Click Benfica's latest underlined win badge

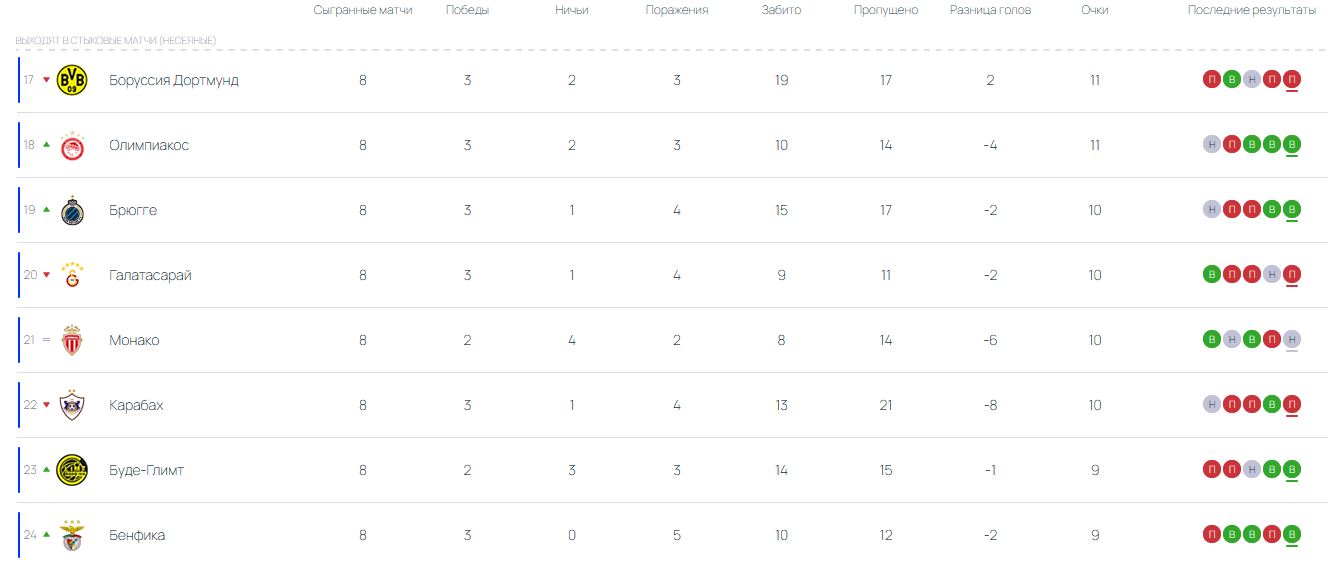point(1292,535)
